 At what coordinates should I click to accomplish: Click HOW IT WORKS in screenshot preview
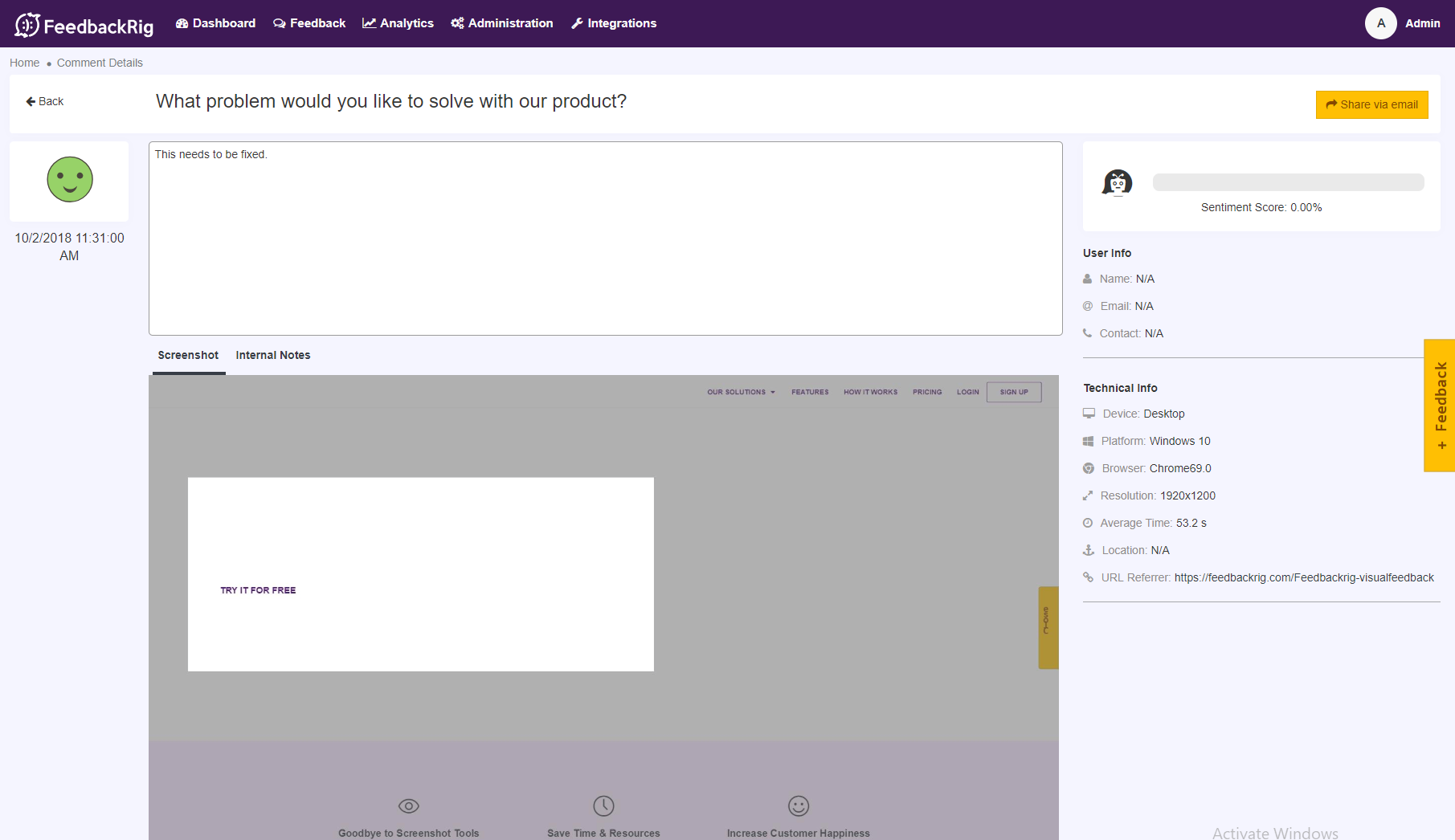(870, 392)
